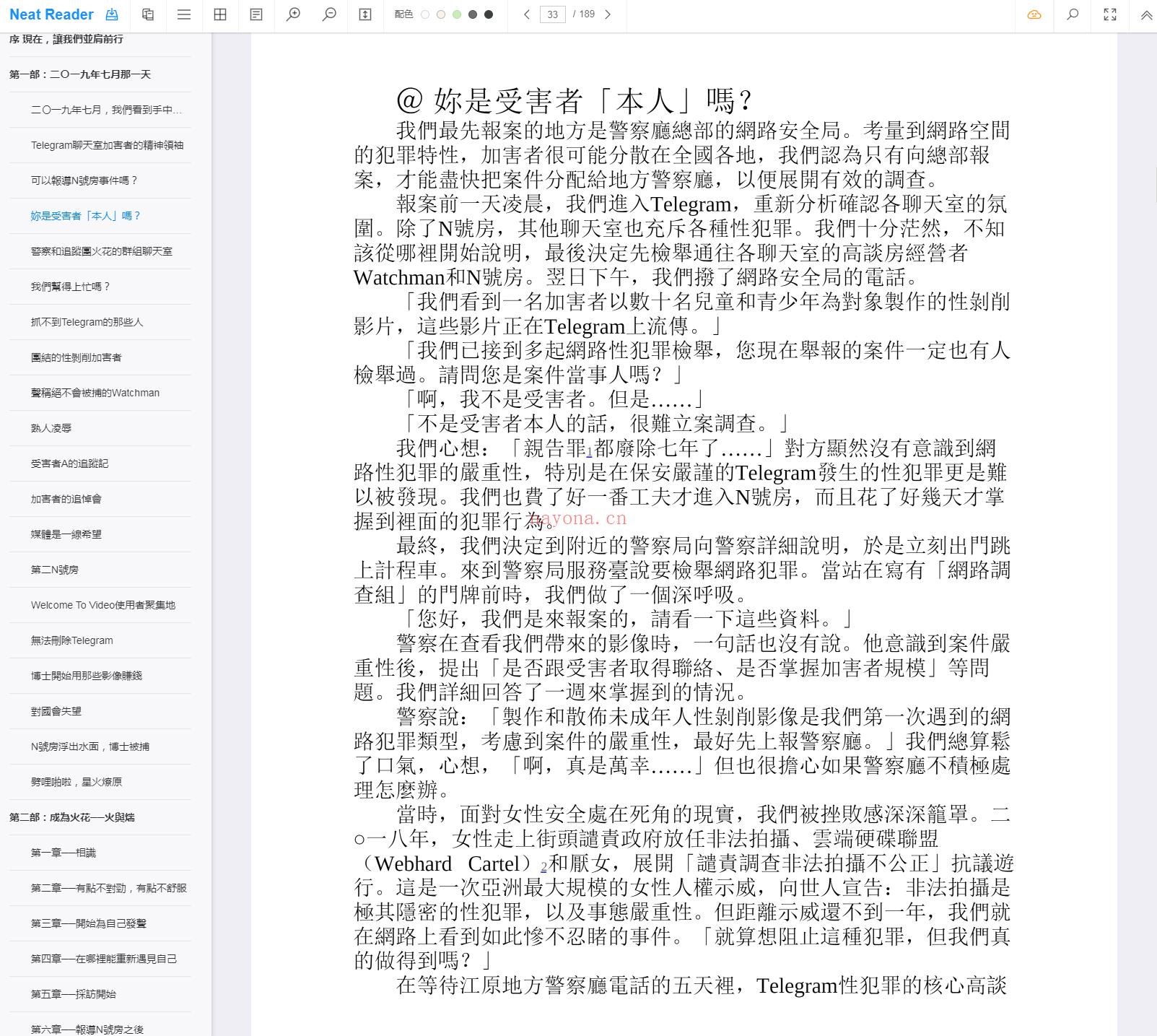Select the green color theme

click(x=457, y=14)
